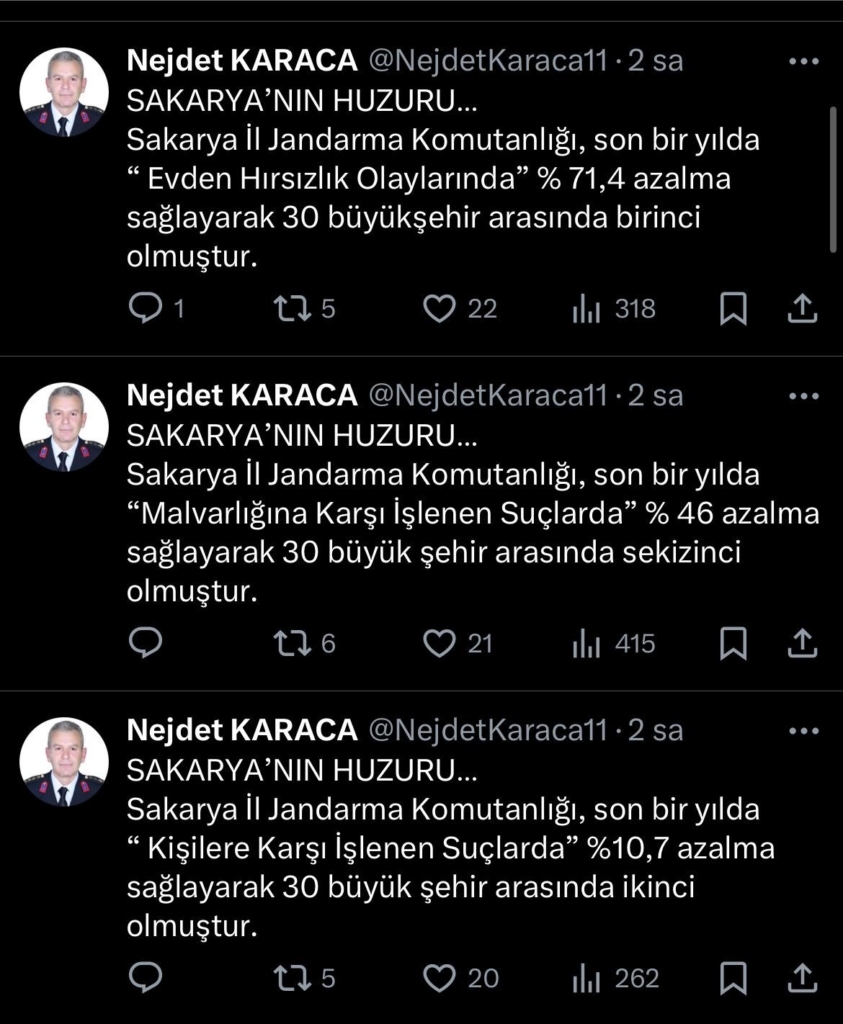Open more options on the first tweet
This screenshot has width=843, height=1024.
804,61
